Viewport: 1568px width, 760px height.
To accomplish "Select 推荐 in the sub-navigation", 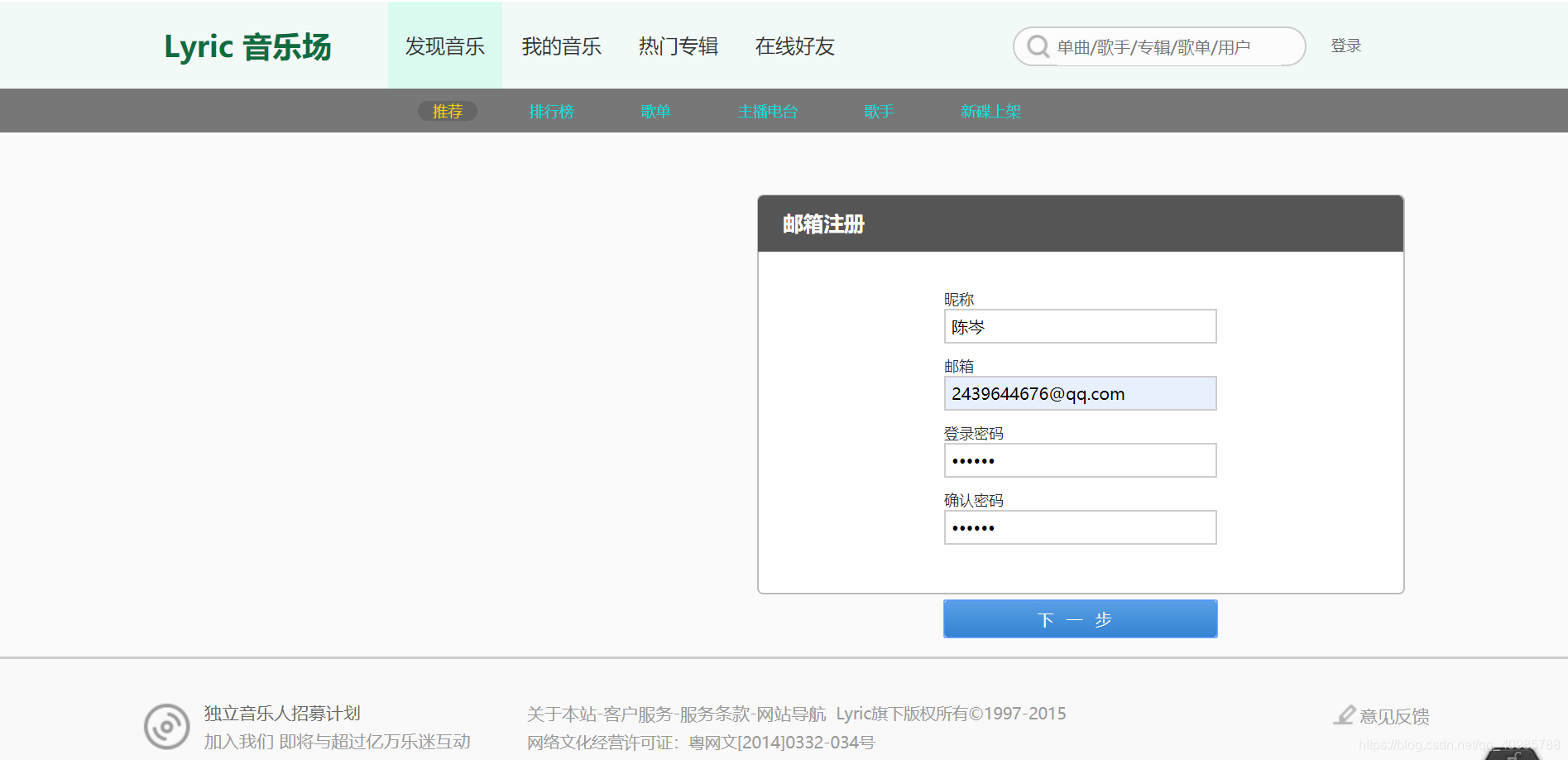I will pos(448,111).
